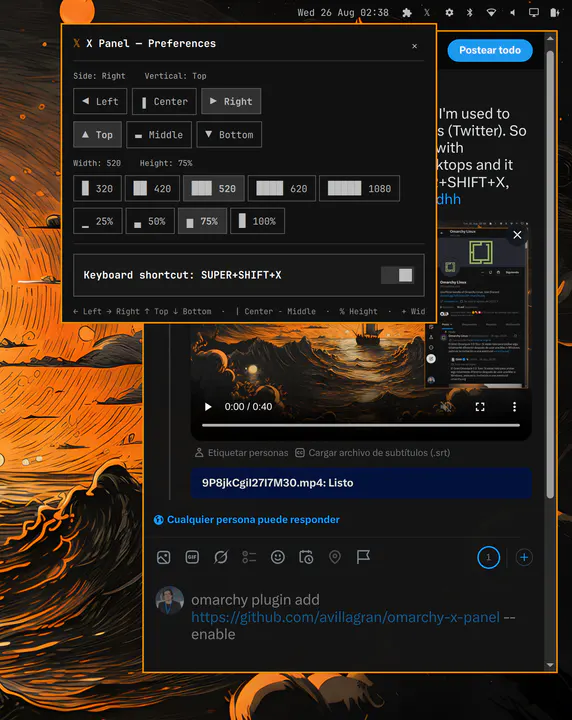Click the profile avatar beside the reply text
This screenshot has width=572, height=720.
pyautogui.click(x=169, y=601)
